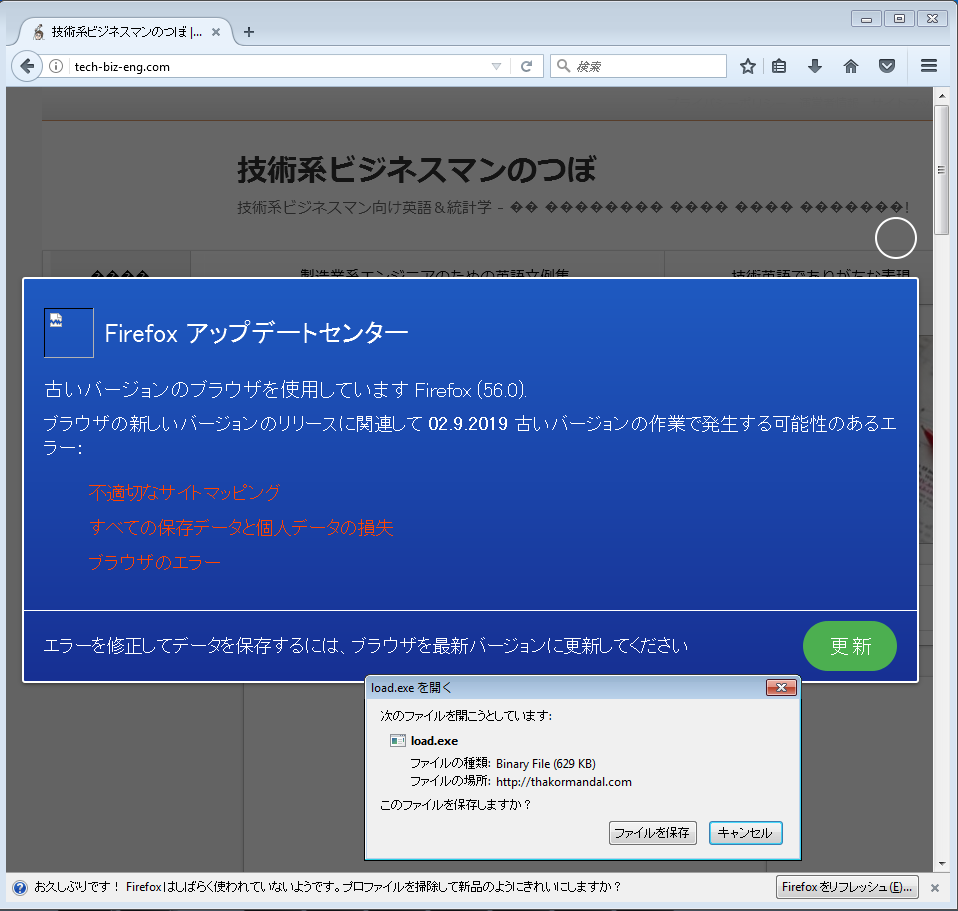Image resolution: width=958 pixels, height=911 pixels.
Task: Dismiss the refresh notification bar X
Action: (x=935, y=888)
